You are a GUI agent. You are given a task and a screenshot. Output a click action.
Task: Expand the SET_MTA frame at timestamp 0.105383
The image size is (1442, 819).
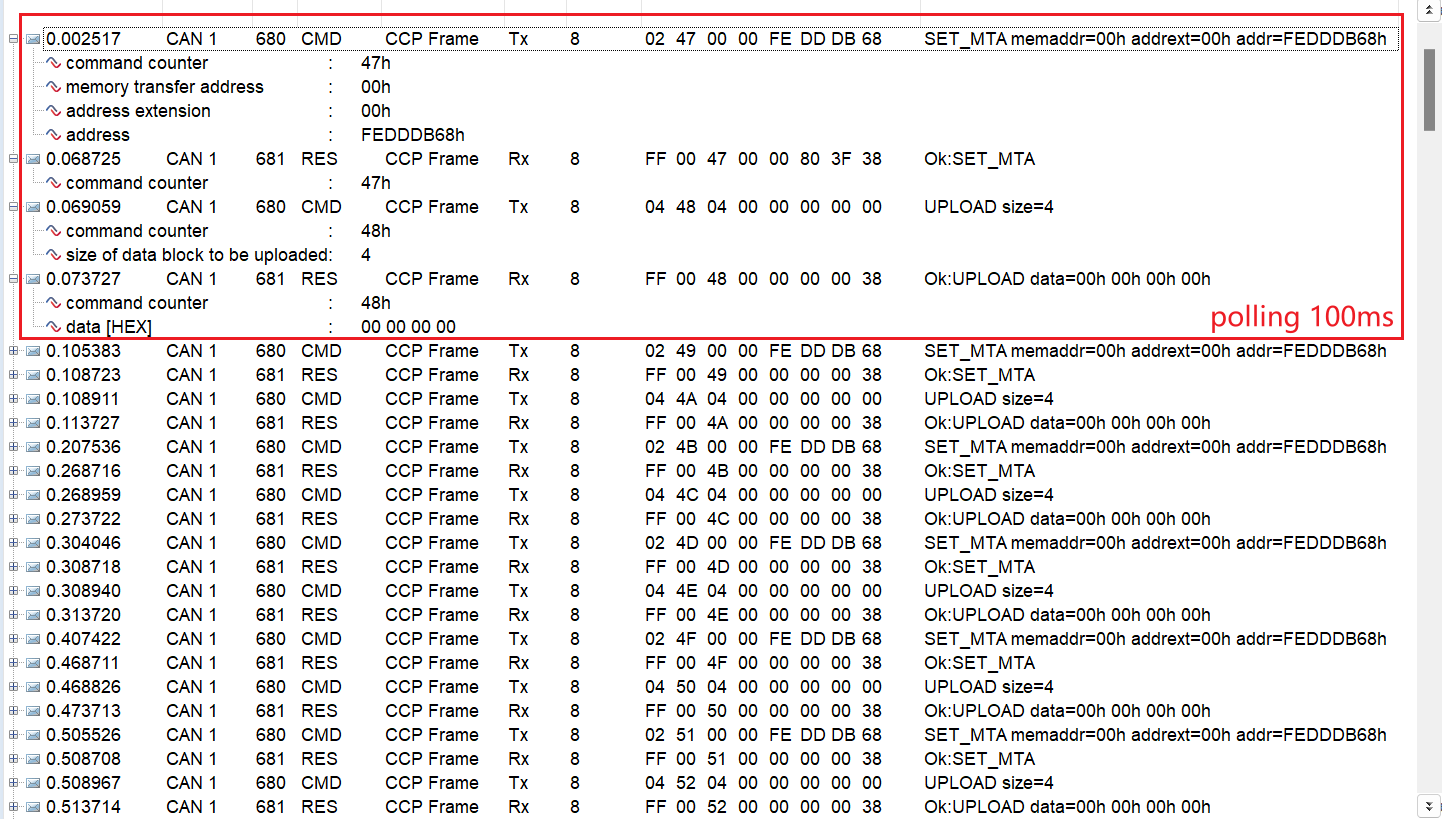point(11,350)
